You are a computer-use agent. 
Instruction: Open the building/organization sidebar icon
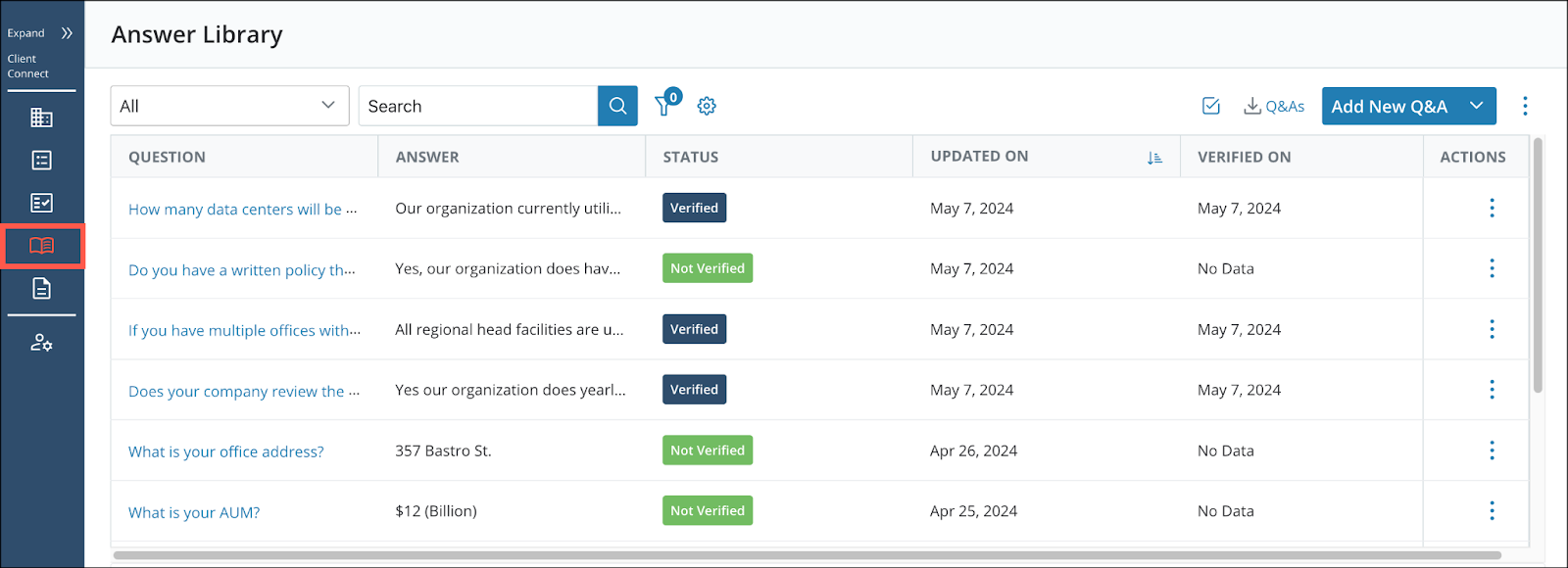(41, 118)
